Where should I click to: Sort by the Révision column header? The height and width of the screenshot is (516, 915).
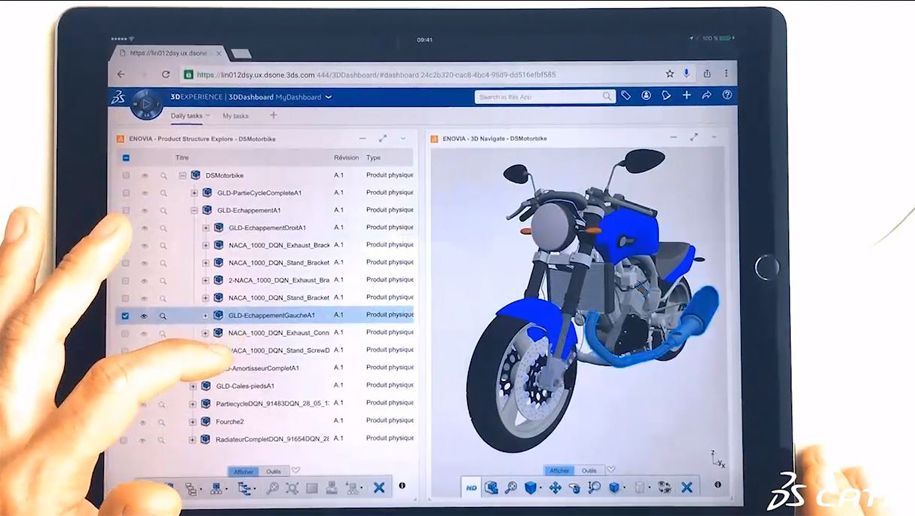(x=346, y=158)
